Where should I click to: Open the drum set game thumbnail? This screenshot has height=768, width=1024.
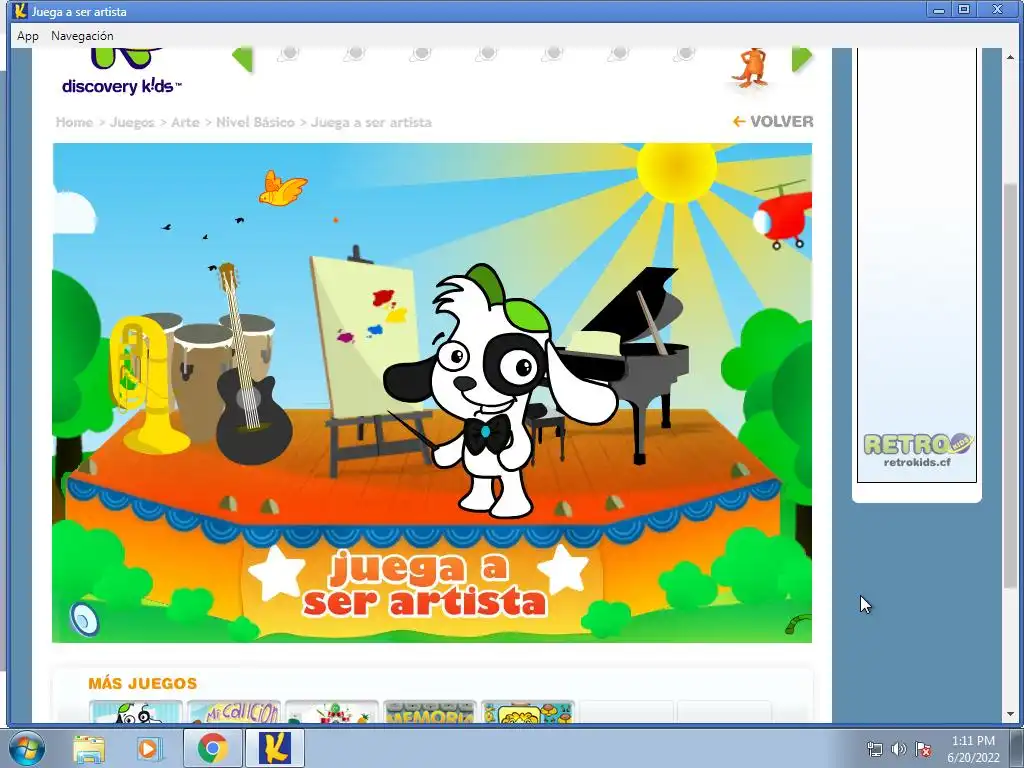tap(332, 712)
